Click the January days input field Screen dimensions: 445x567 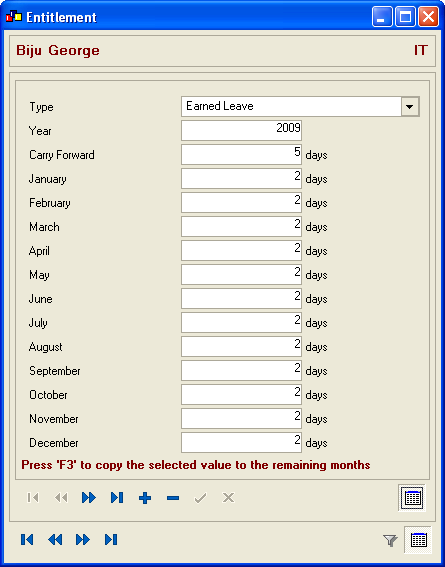241,178
